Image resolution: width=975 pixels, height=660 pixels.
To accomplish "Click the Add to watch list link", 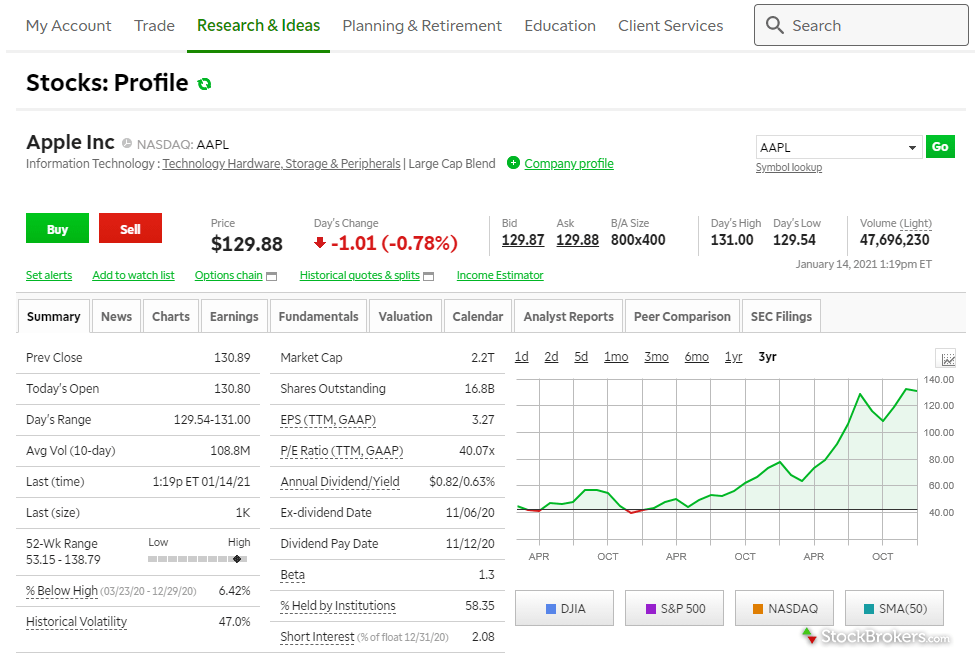I will point(133,275).
